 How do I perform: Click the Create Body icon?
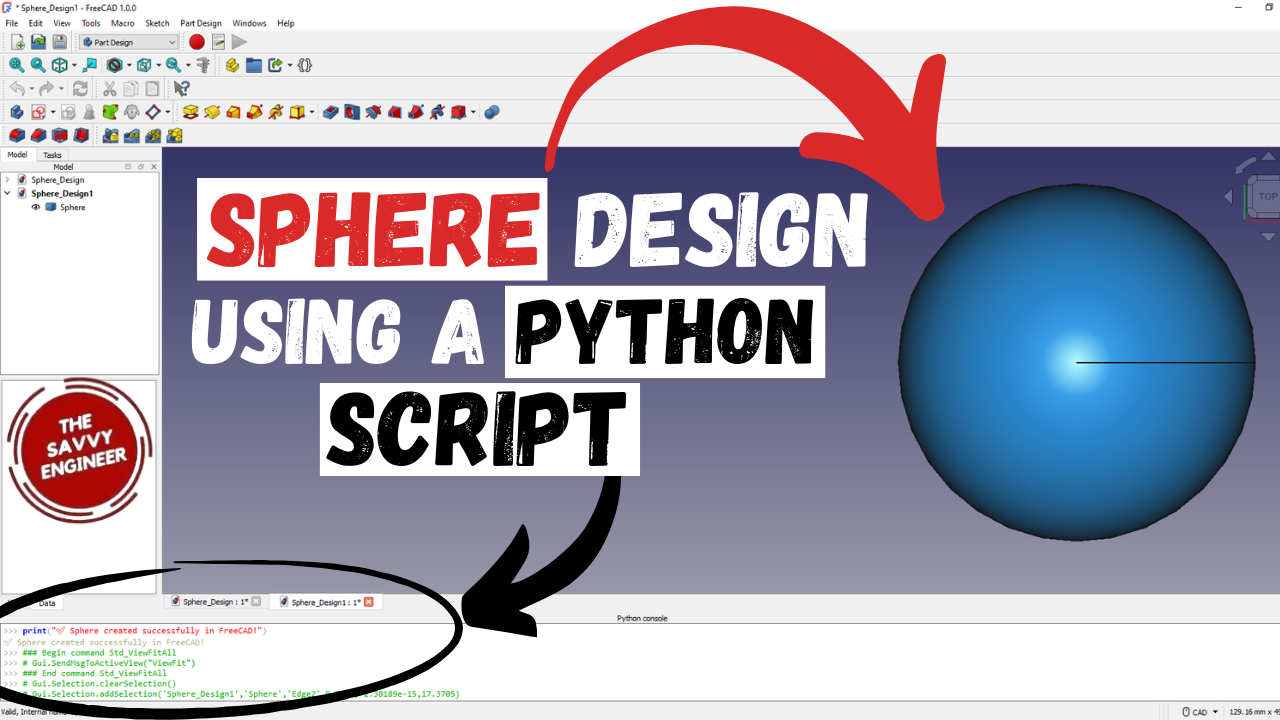point(16,112)
